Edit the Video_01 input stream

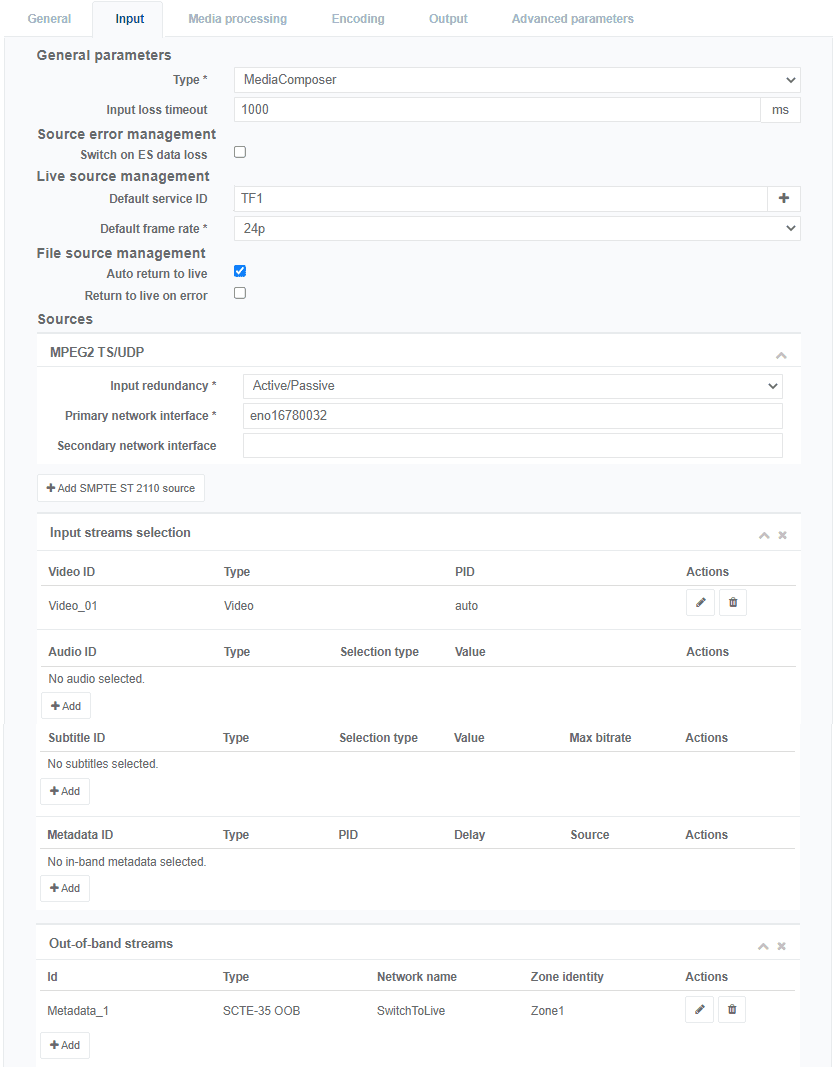(700, 602)
